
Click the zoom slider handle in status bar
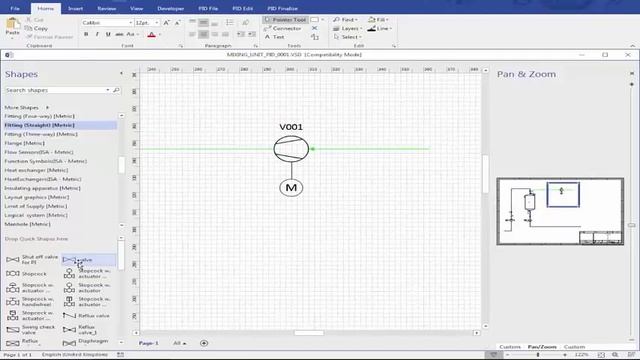coord(538,355)
